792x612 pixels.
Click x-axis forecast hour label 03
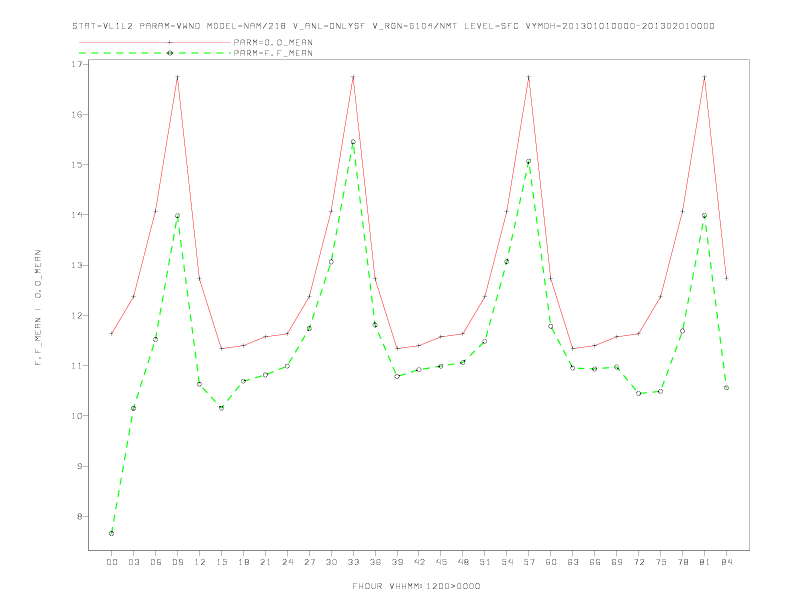[133, 562]
